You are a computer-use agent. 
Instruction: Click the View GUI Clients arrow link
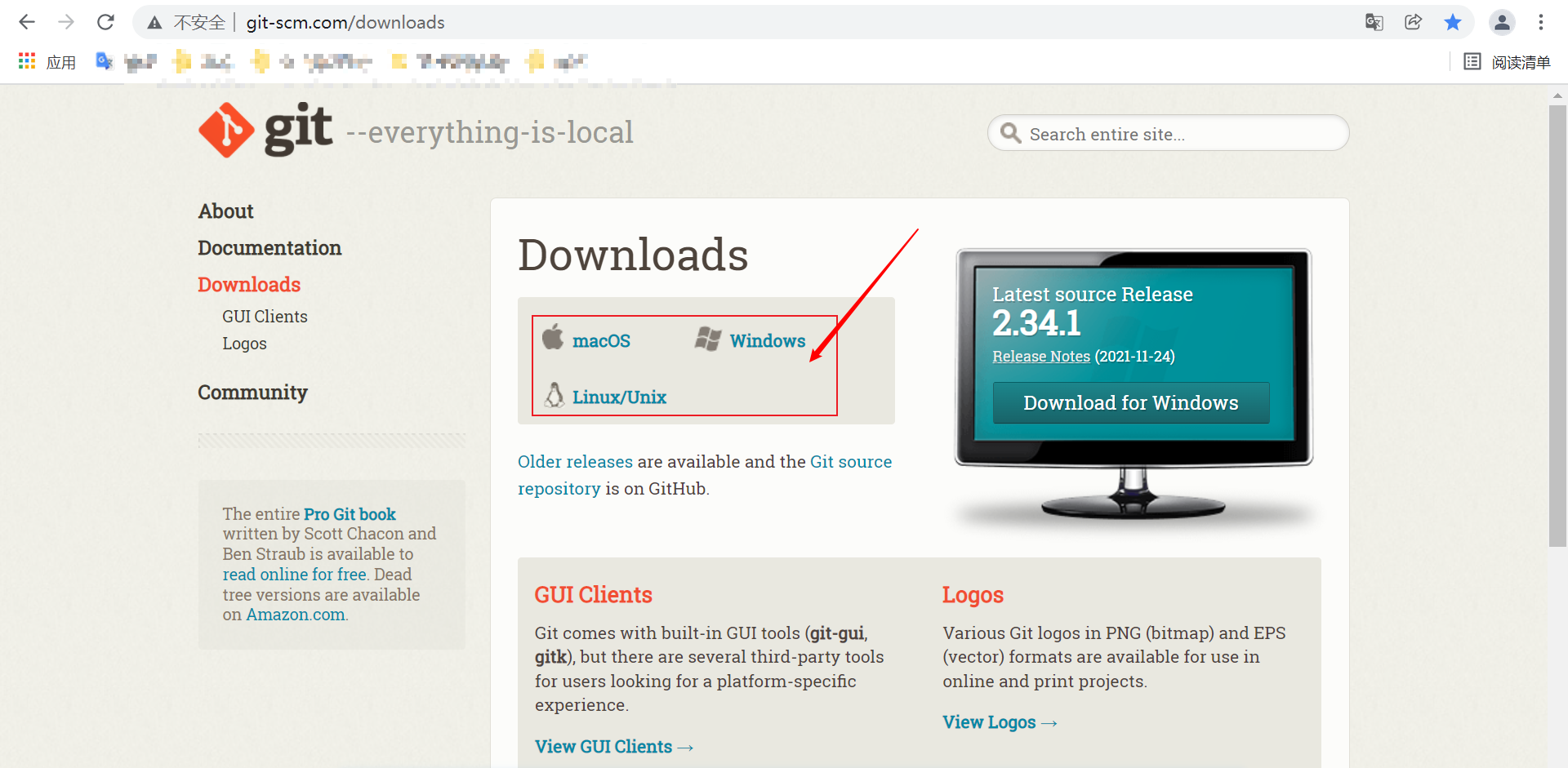tap(614, 747)
